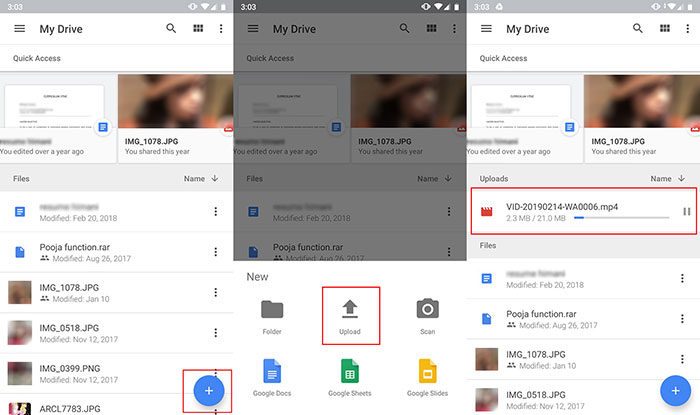Open IMG_0399.PNG file in the first screenshot
Screen dimensions: 700x415
tap(116, 374)
